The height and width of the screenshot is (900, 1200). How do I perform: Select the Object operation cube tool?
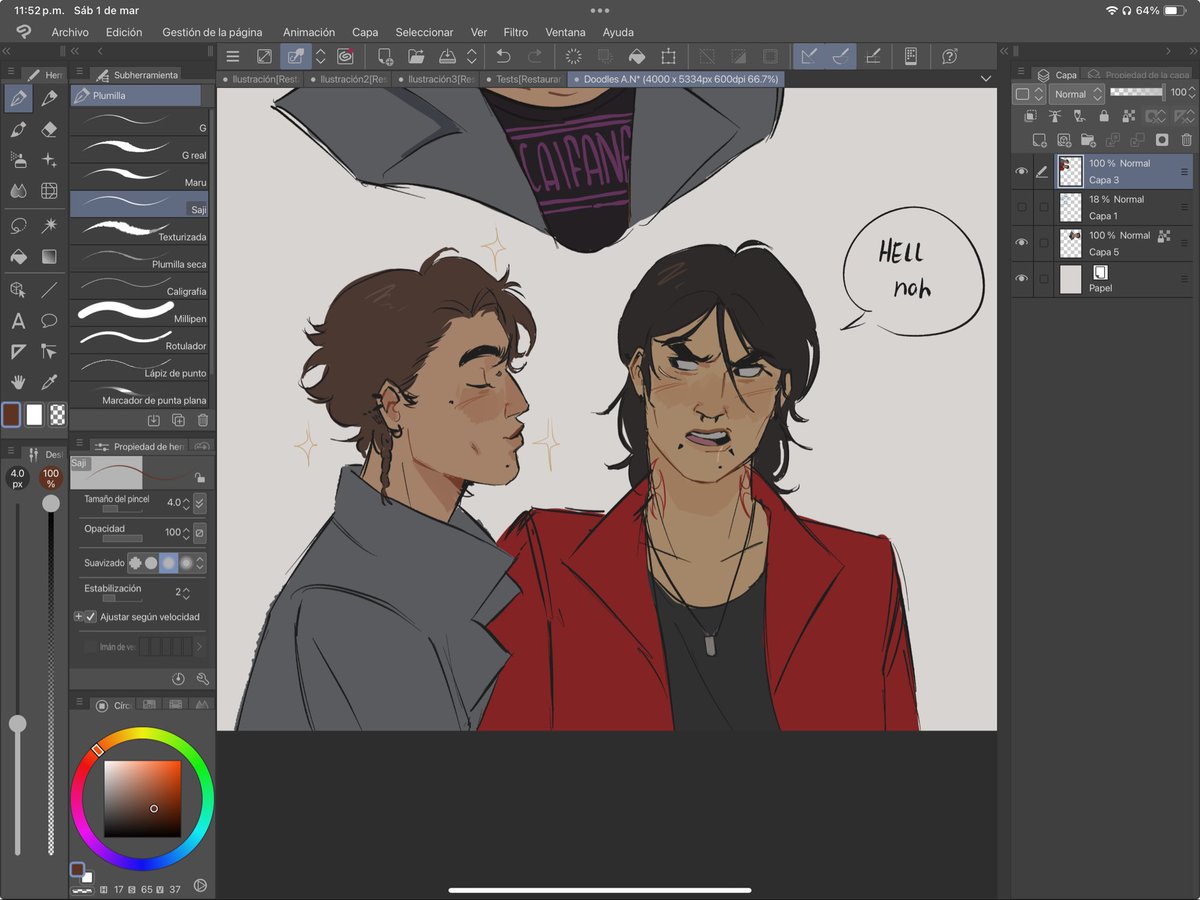(18, 289)
